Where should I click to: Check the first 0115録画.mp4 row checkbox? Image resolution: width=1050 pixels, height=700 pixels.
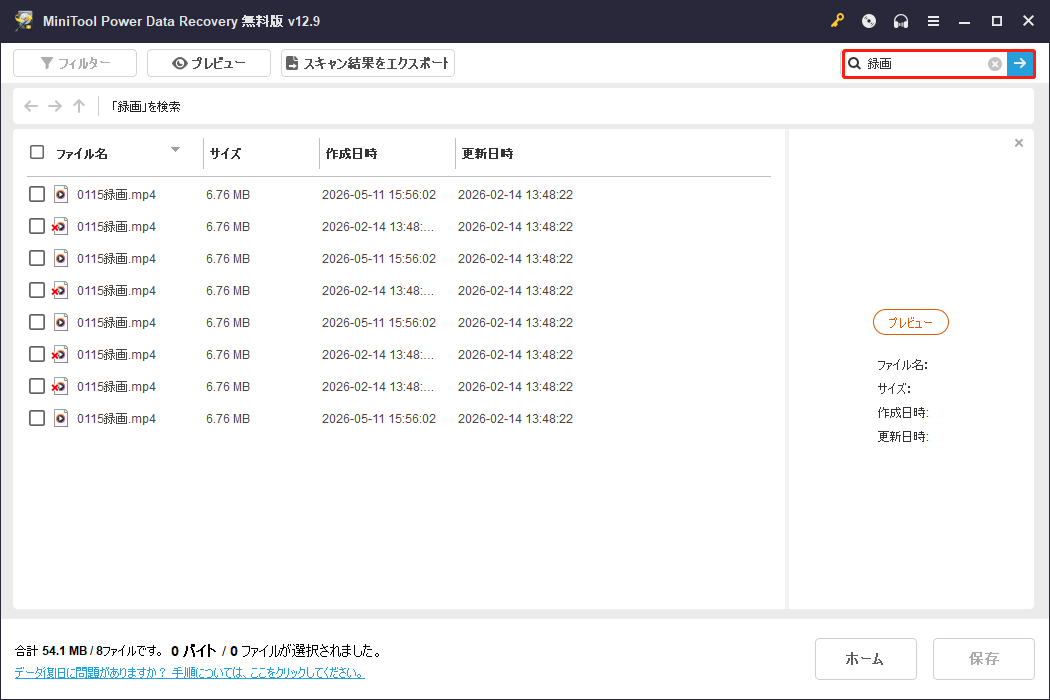tap(37, 194)
